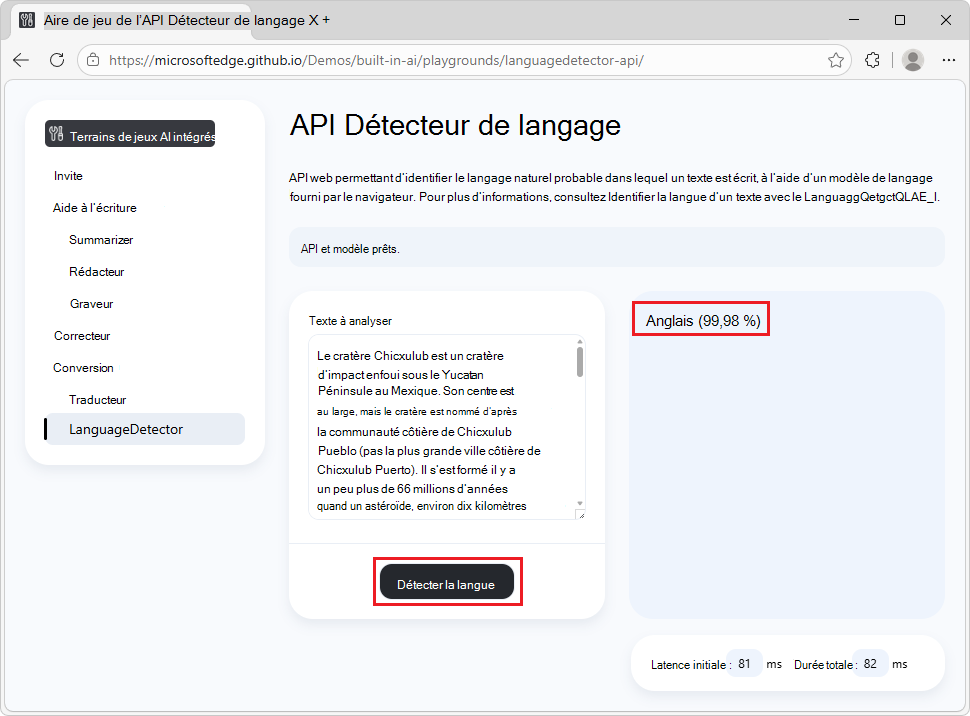Click the textarea scroll up arrow
This screenshot has width=970, height=716.
580,341
